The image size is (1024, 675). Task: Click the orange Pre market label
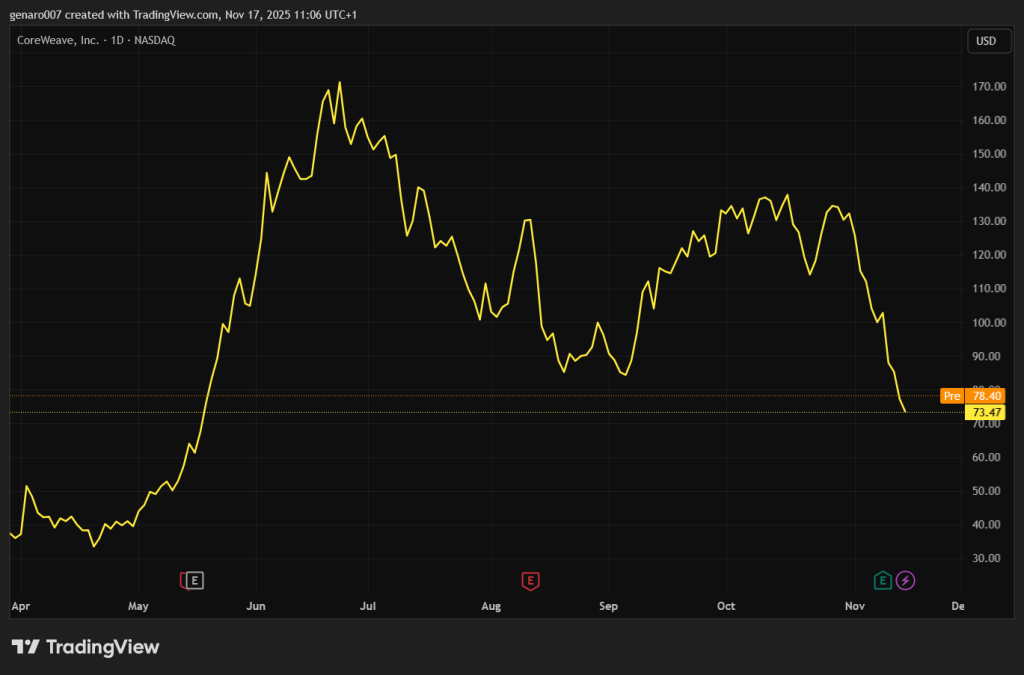coord(952,396)
